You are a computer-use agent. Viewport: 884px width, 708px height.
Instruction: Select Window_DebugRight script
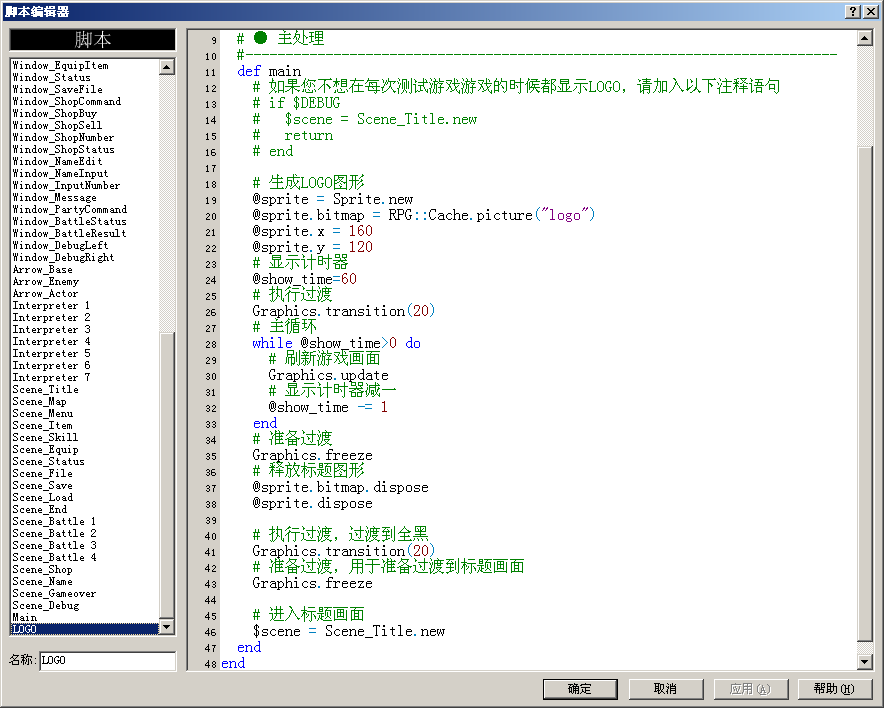[x=85, y=258]
